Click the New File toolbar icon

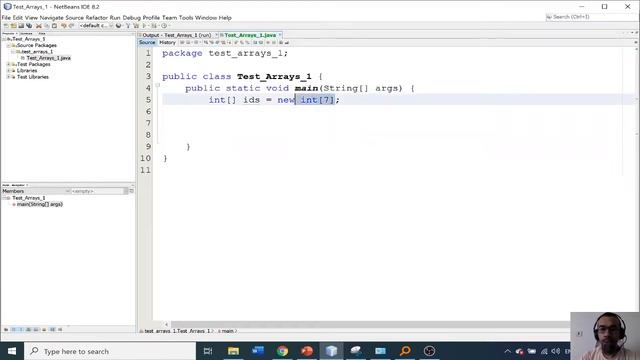[6, 26]
